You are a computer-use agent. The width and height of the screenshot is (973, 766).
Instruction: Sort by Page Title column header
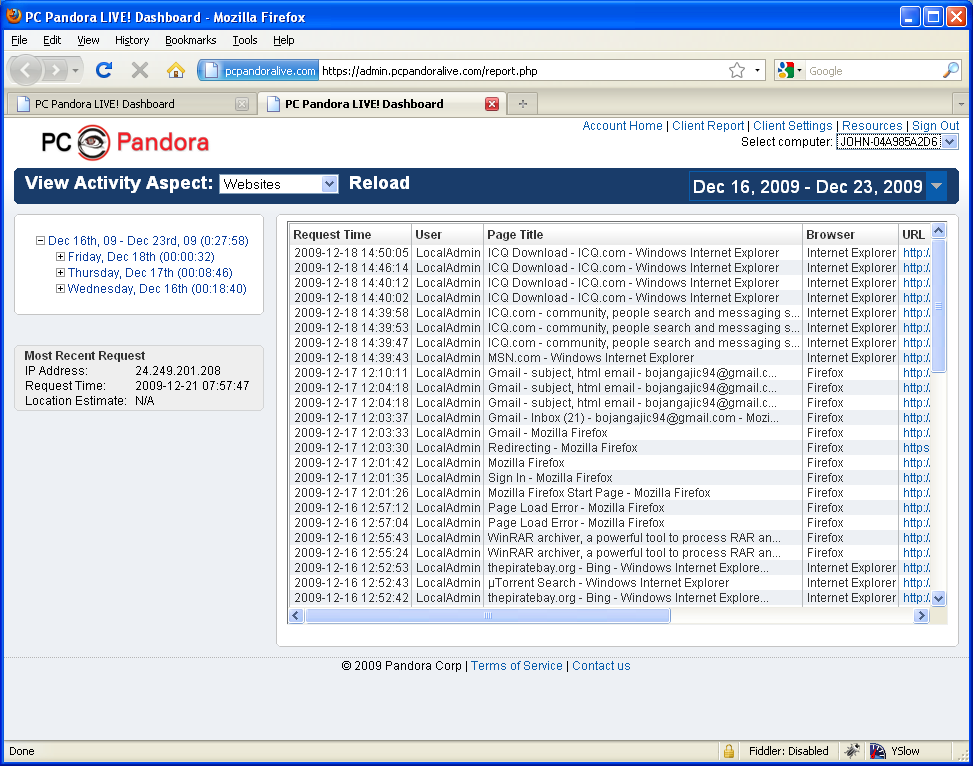point(642,235)
